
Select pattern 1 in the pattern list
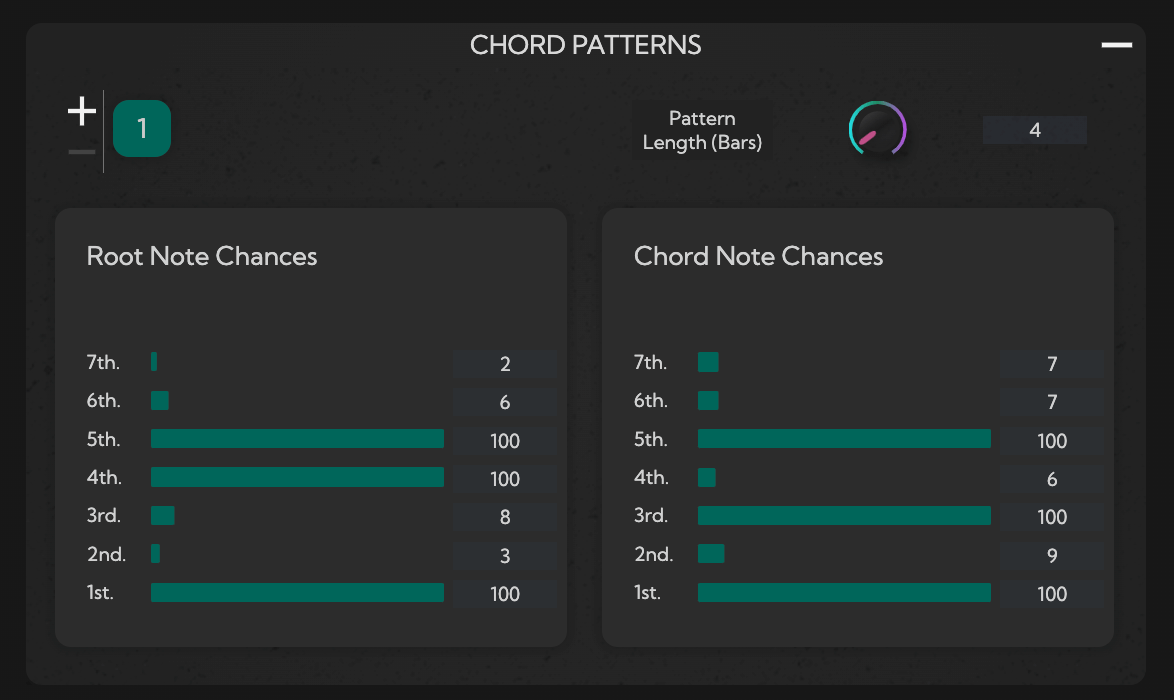(x=142, y=128)
